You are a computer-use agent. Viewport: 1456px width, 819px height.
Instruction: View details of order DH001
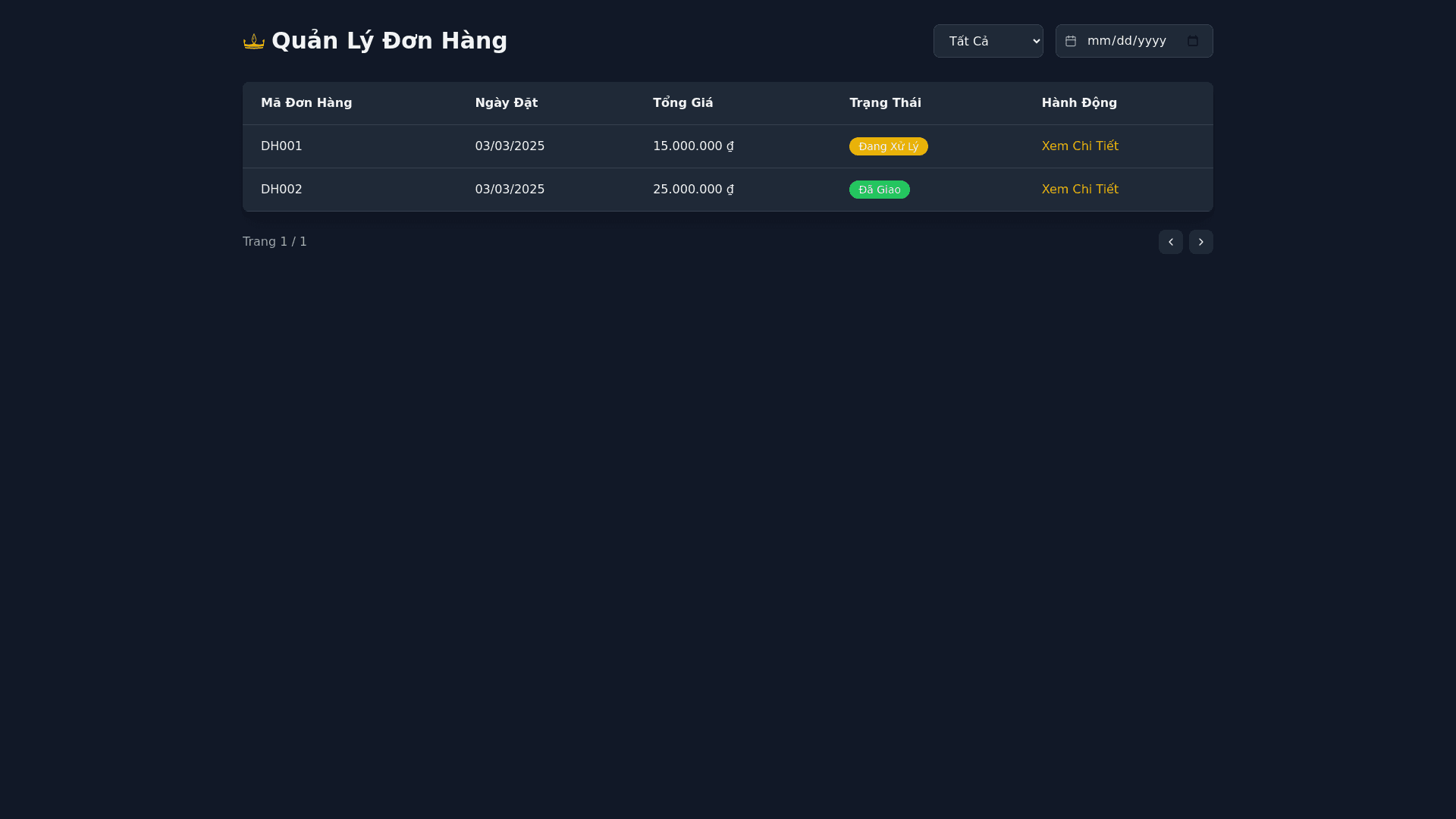tap(1079, 146)
